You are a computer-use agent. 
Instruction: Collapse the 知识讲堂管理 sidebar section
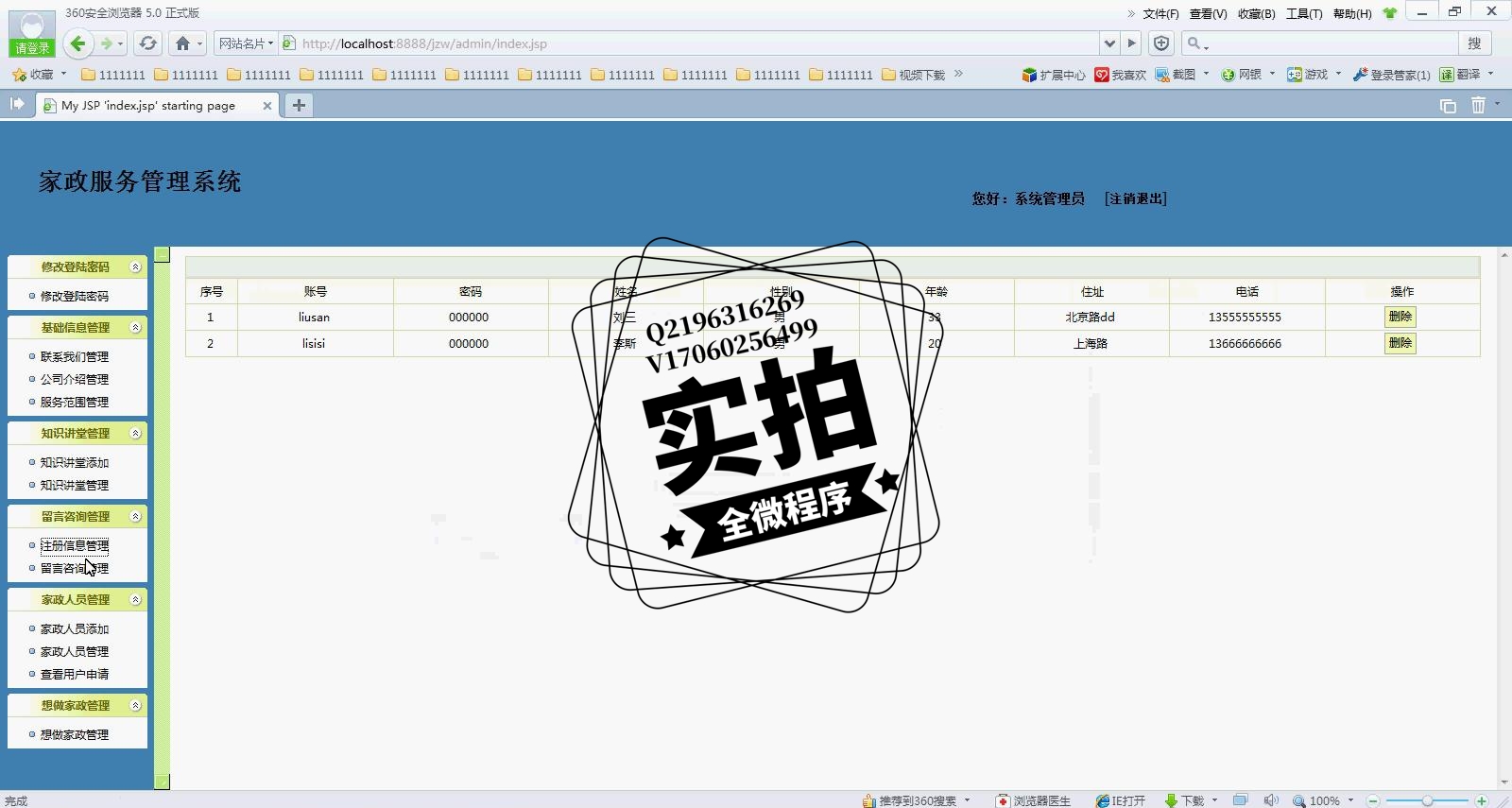pos(135,434)
